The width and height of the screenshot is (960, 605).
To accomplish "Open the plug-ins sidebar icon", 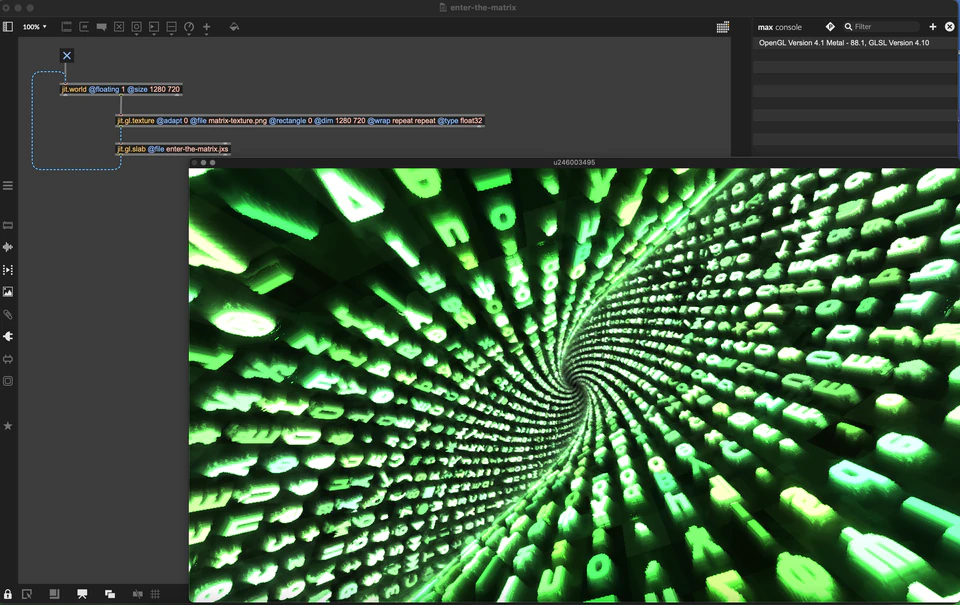I will (8, 336).
